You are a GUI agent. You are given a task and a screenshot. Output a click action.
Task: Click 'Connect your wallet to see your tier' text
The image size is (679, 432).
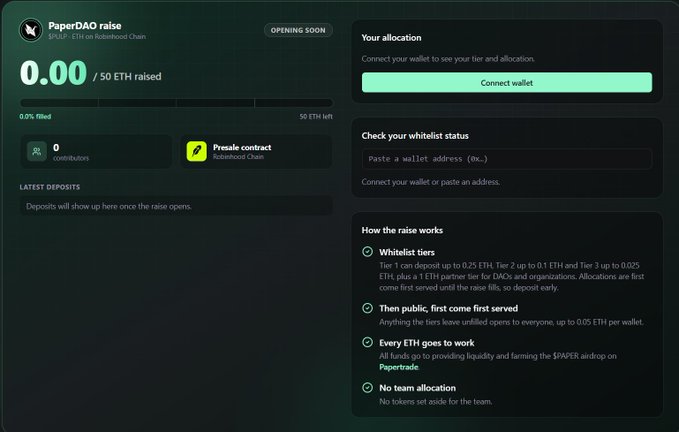pyautogui.click(x=448, y=58)
